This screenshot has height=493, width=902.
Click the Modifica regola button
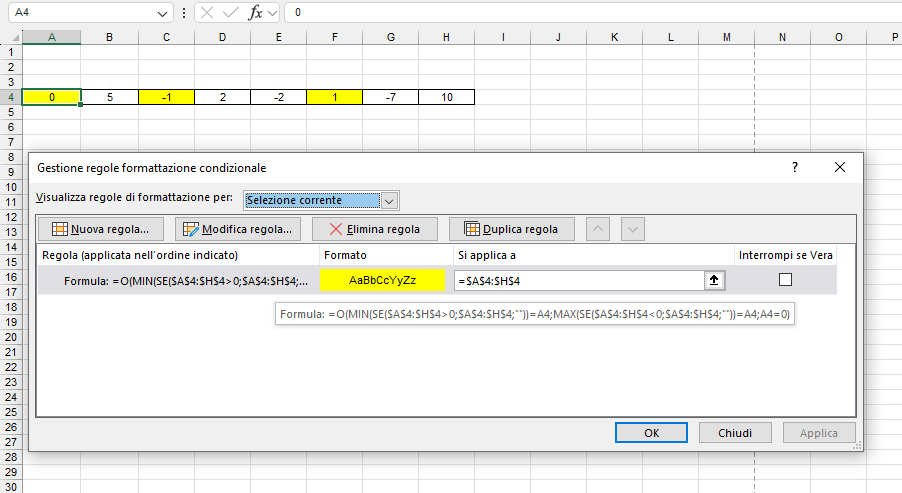pos(238,229)
